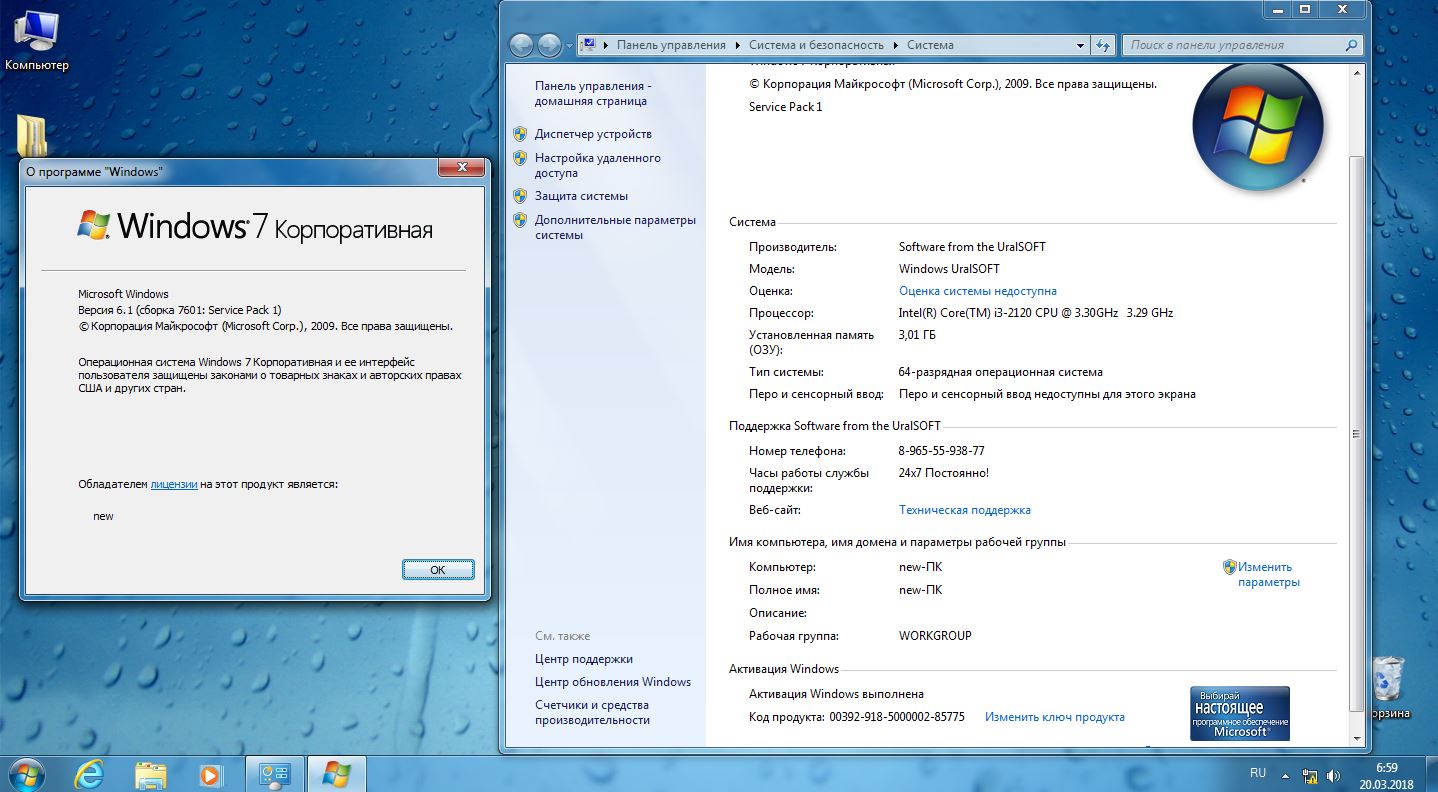
Task: Click product ID 00392-918-5000002-85775
Action: 897,717
